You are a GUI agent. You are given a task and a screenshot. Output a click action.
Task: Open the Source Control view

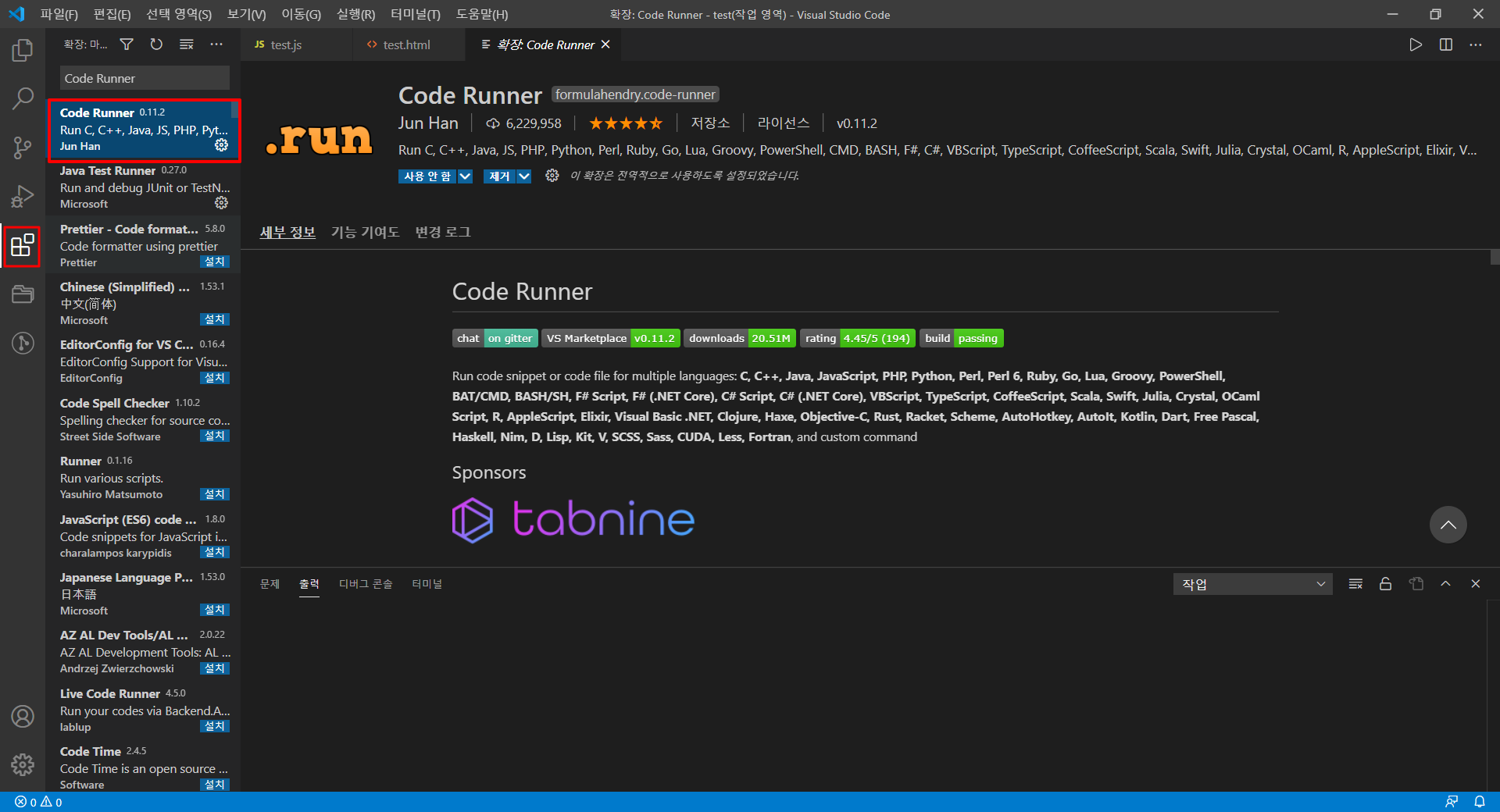click(x=23, y=148)
